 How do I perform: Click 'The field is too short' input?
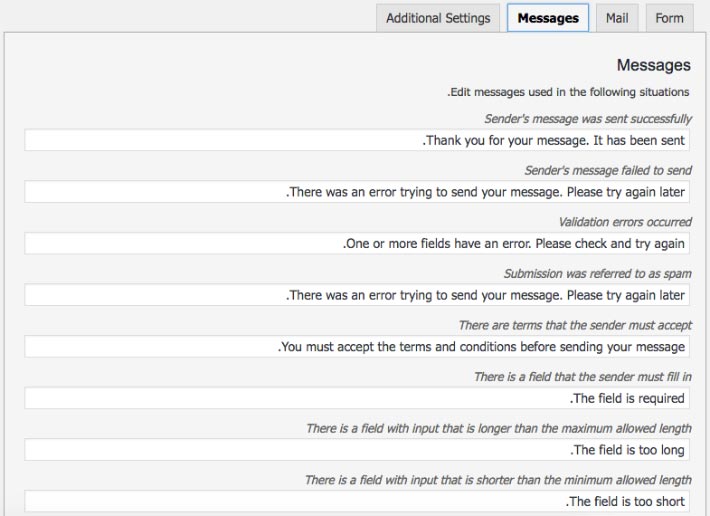357,502
